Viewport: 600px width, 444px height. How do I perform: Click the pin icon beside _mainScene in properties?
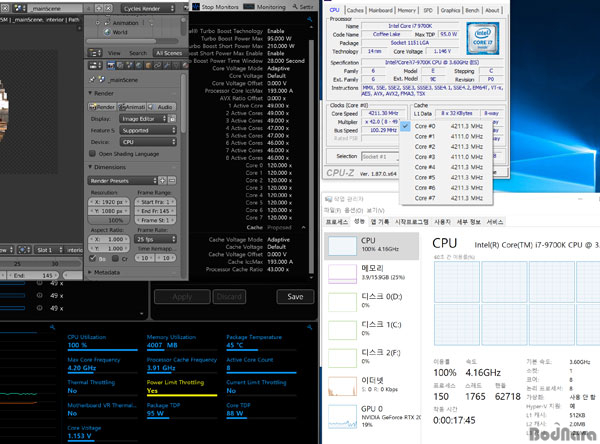coord(92,80)
